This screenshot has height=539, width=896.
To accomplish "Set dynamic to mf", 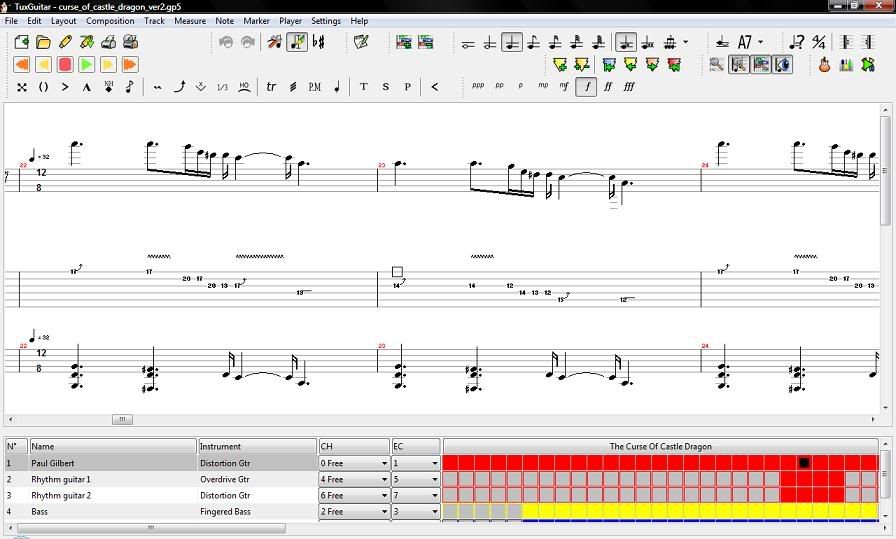I will pos(565,86).
